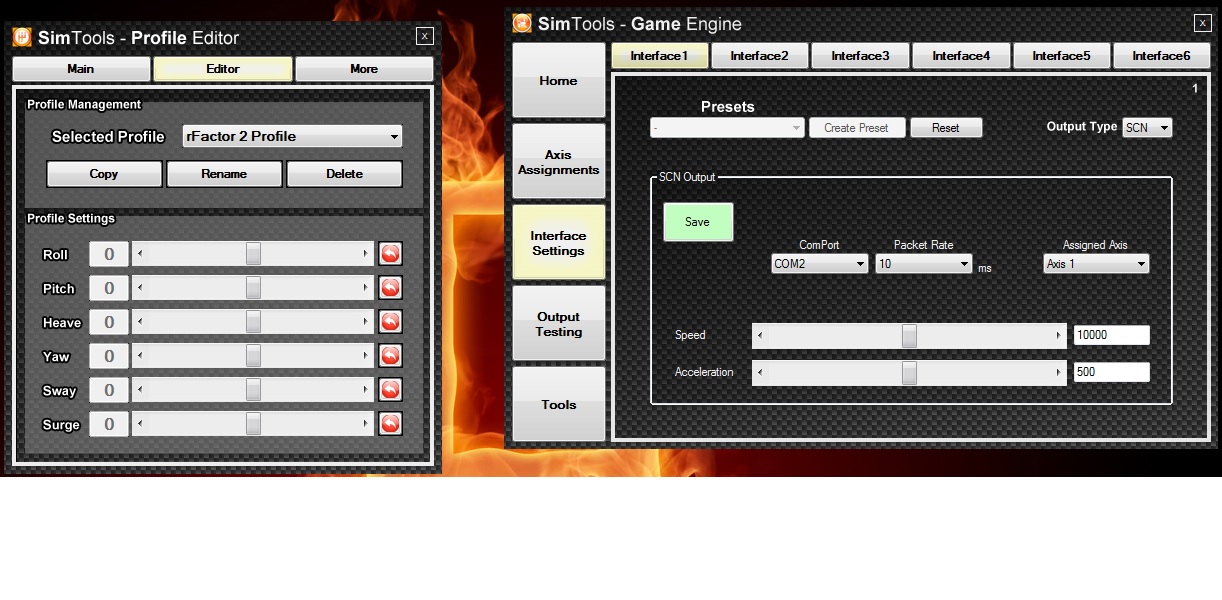Viewport: 1222px width, 600px height.
Task: Click the Acceleration slider left arrow
Action: (x=760, y=373)
